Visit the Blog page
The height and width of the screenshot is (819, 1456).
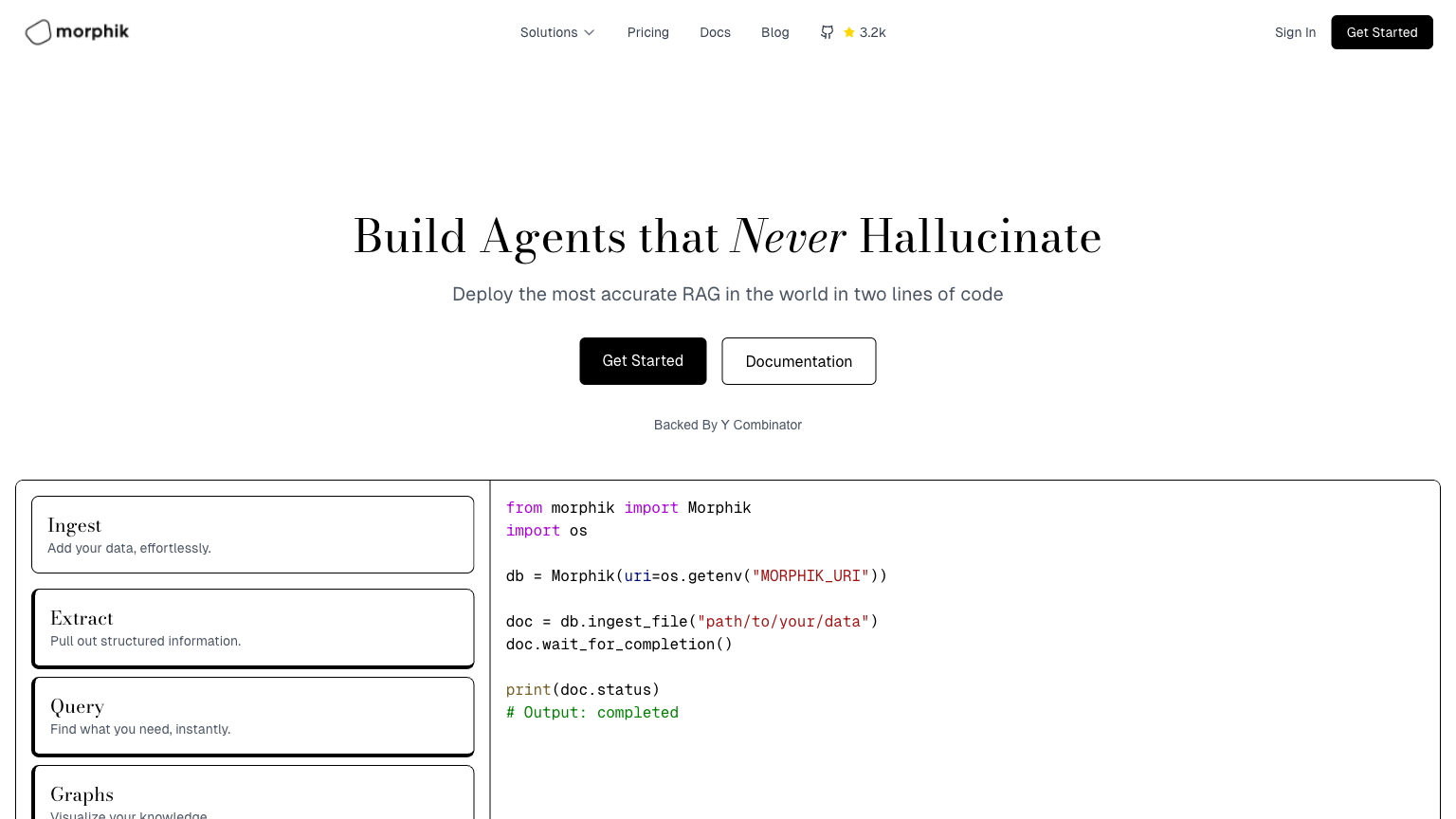(774, 32)
